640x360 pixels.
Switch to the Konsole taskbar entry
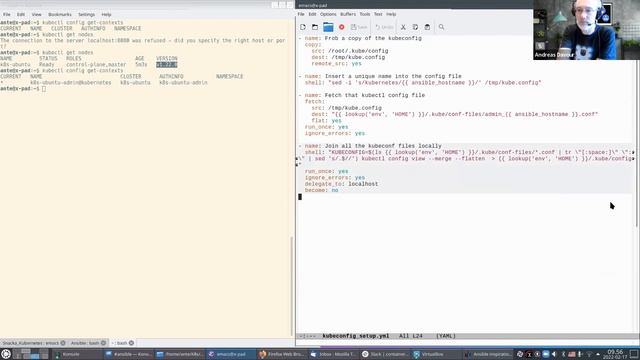[x=76, y=354]
